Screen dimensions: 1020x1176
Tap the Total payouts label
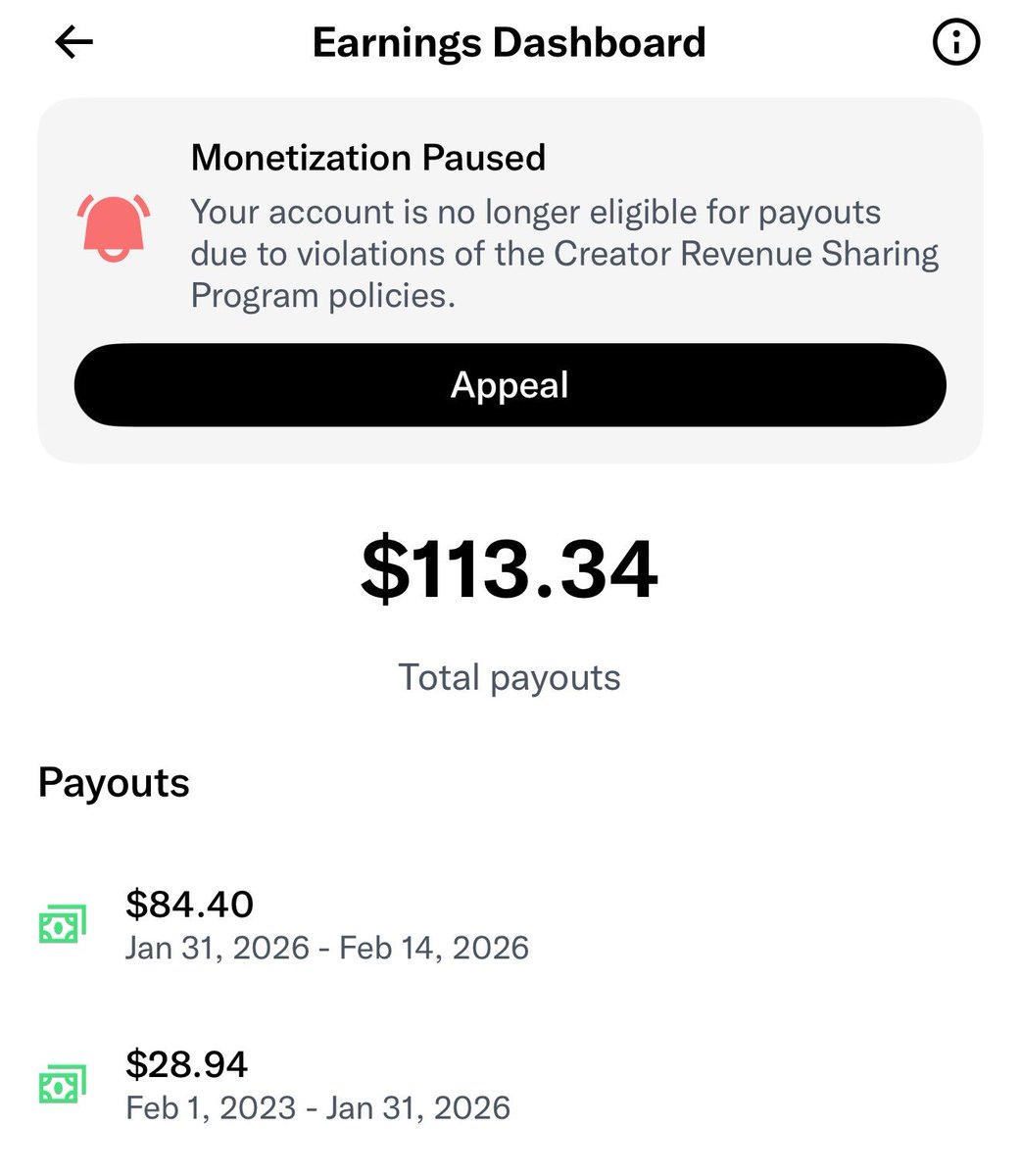[510, 677]
